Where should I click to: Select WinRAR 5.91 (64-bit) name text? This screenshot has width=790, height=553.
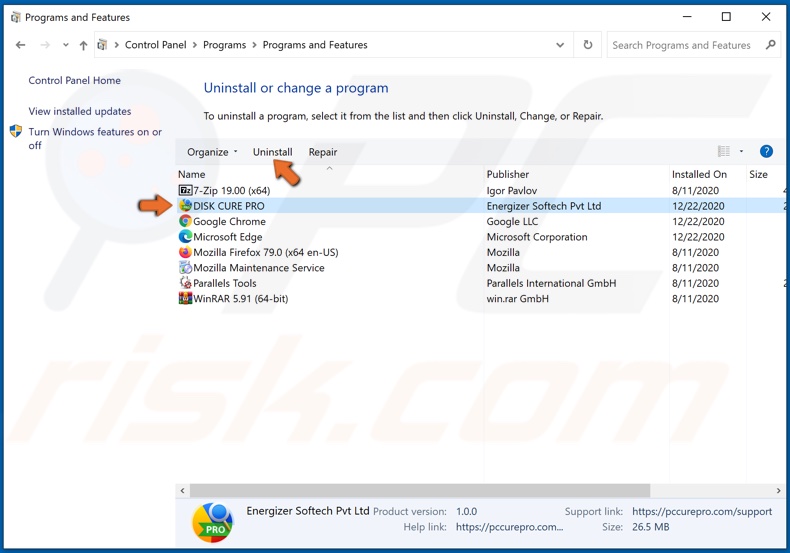click(x=241, y=299)
